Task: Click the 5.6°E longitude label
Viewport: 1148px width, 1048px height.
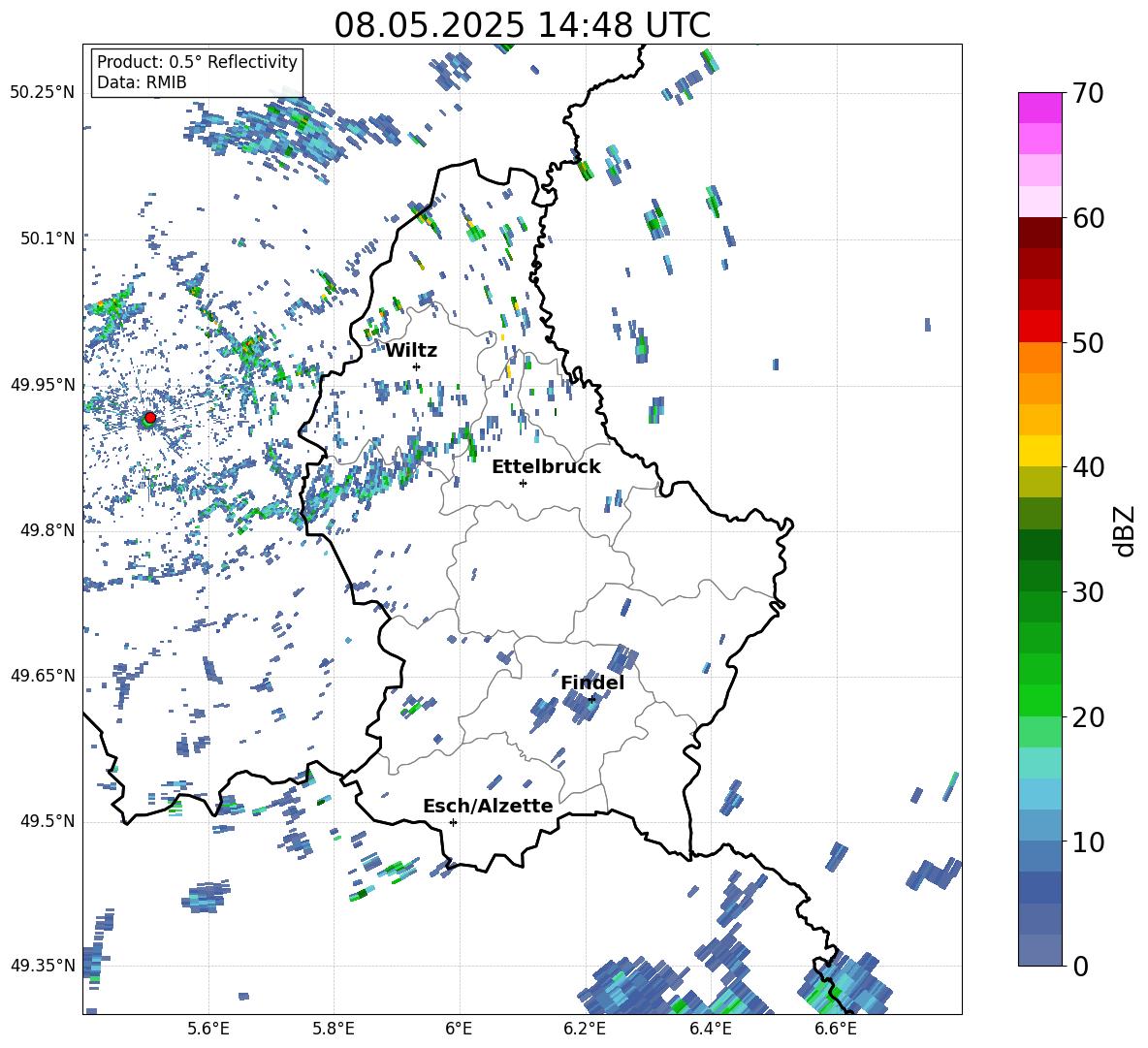Action: (208, 1029)
